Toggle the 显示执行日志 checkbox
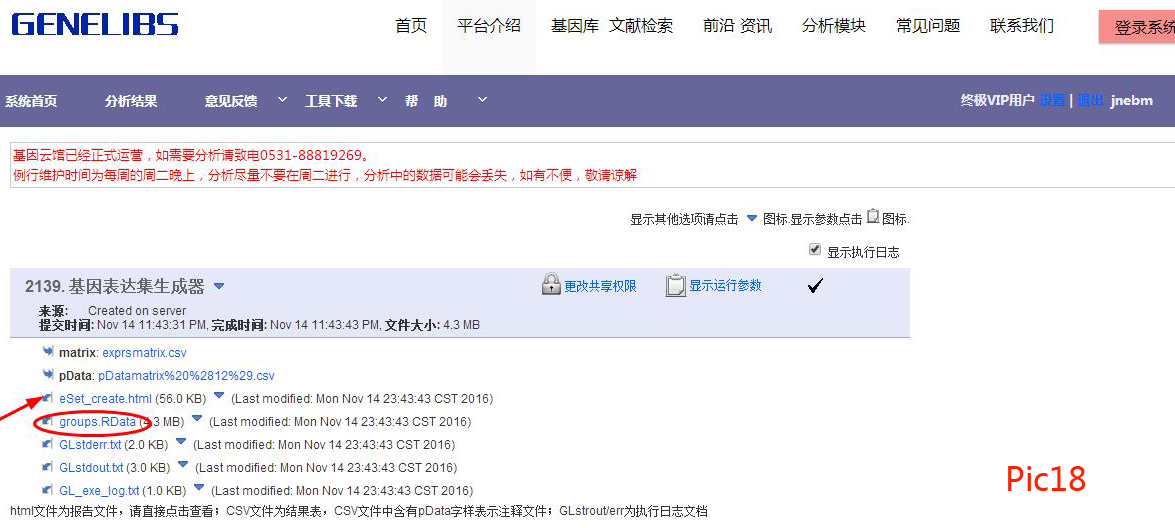 pos(815,250)
